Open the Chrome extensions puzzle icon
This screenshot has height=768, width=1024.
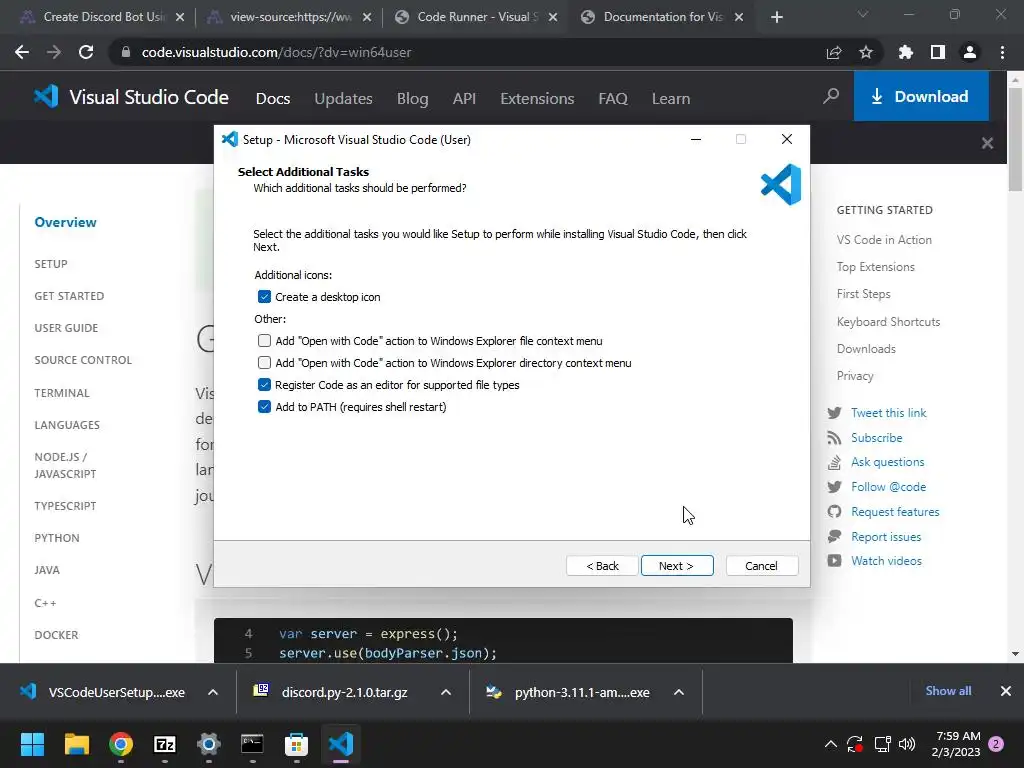tap(906, 52)
